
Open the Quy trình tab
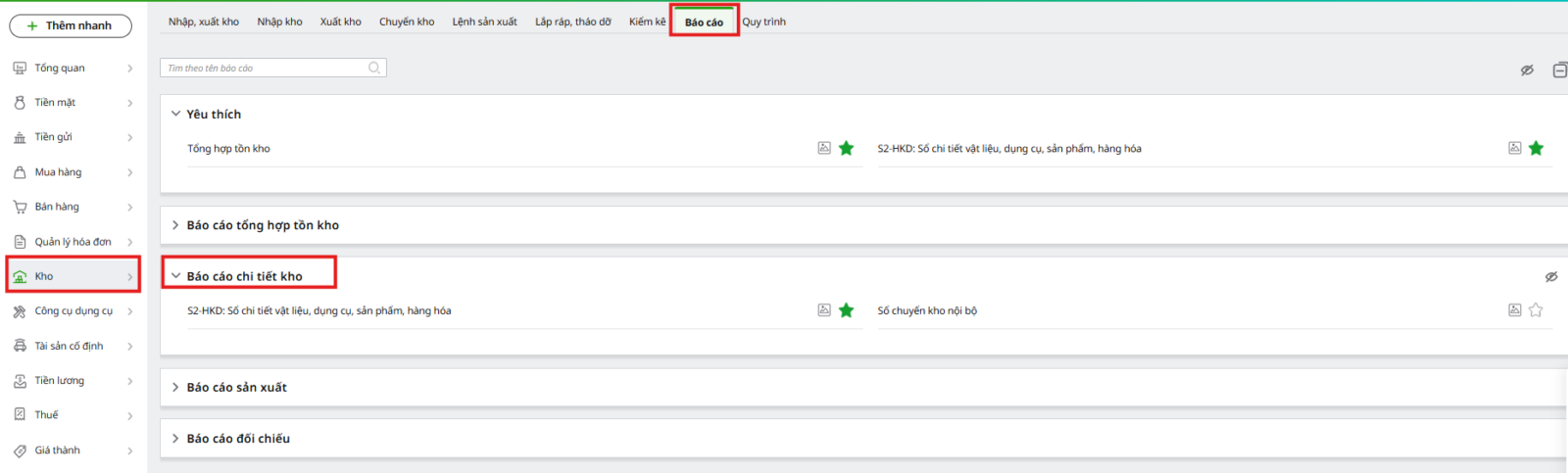tap(763, 22)
